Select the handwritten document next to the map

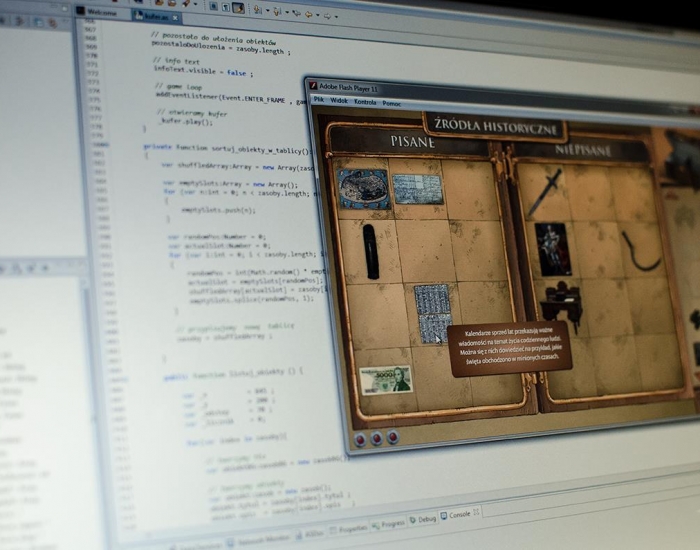click(x=417, y=189)
